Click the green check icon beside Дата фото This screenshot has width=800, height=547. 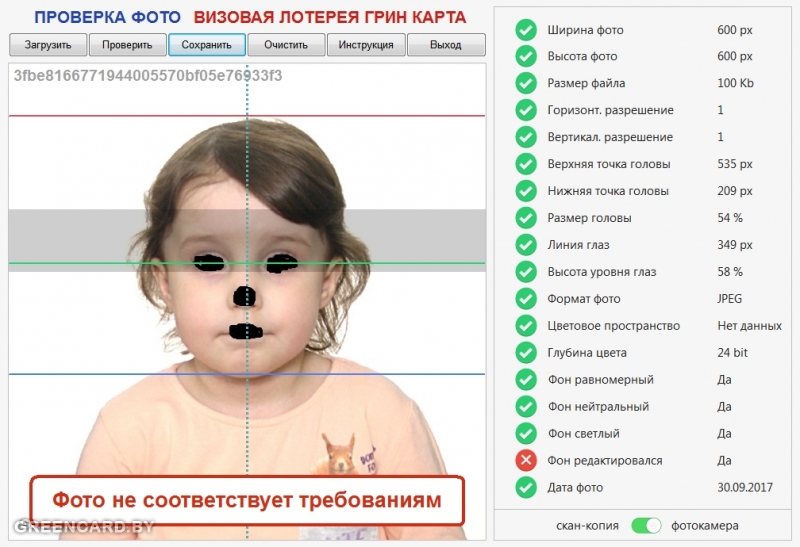tap(526, 488)
